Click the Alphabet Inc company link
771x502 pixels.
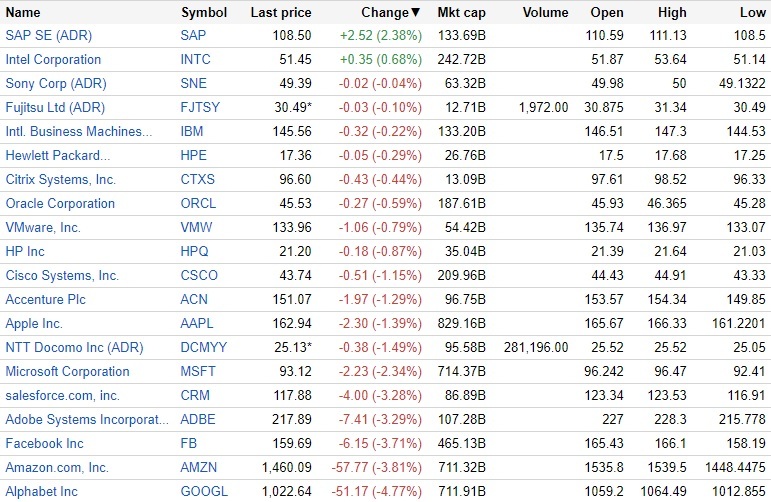pos(41,492)
